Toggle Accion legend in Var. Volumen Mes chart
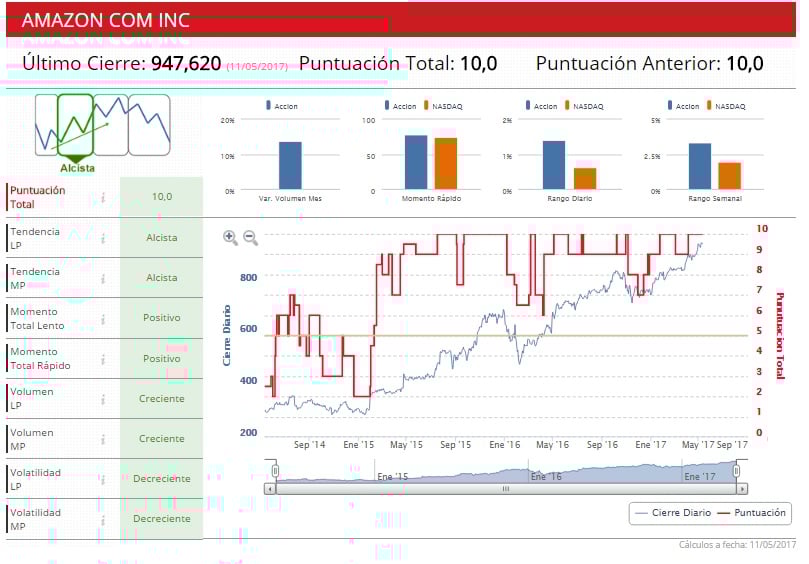This screenshot has height=564, width=809. pyautogui.click(x=282, y=106)
